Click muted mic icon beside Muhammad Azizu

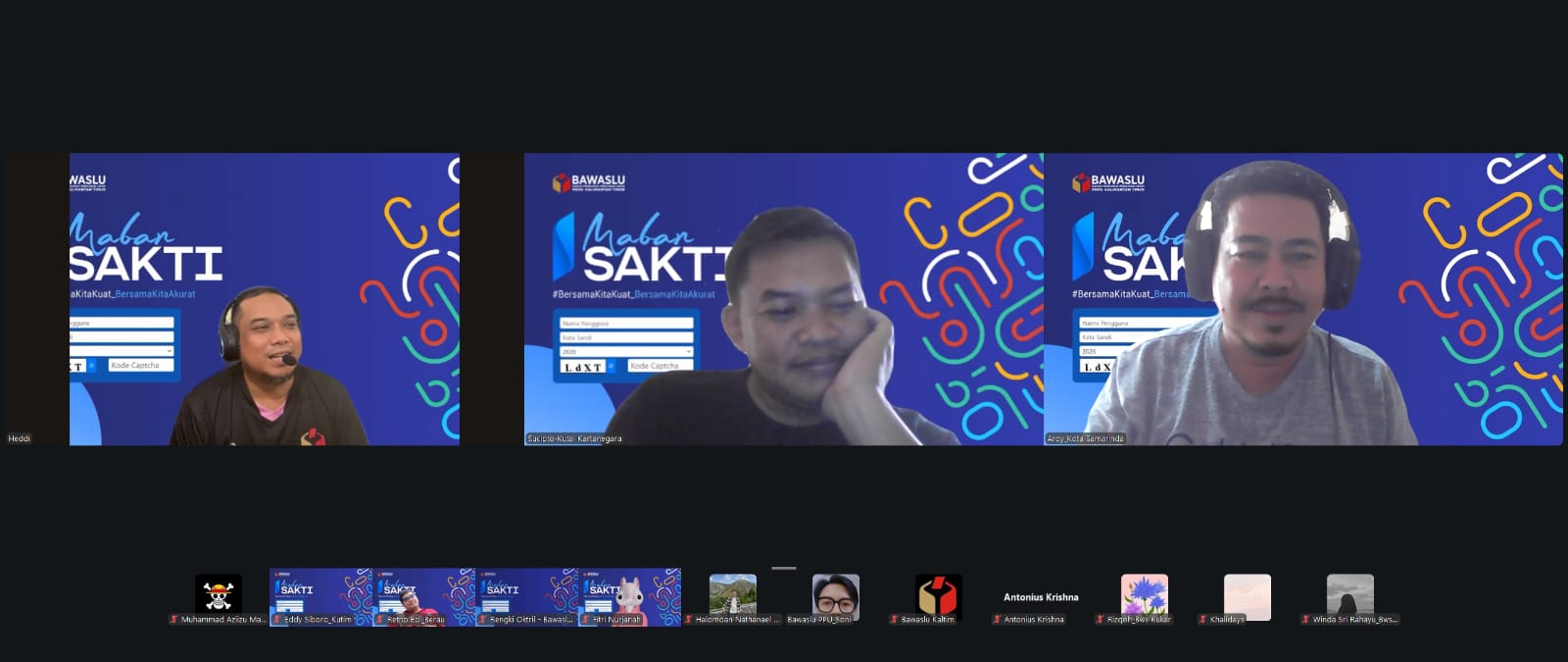tap(173, 620)
